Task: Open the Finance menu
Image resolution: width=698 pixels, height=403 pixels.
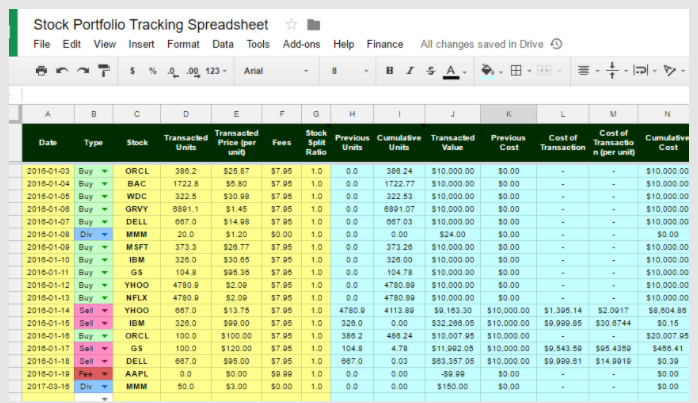Action: click(385, 44)
